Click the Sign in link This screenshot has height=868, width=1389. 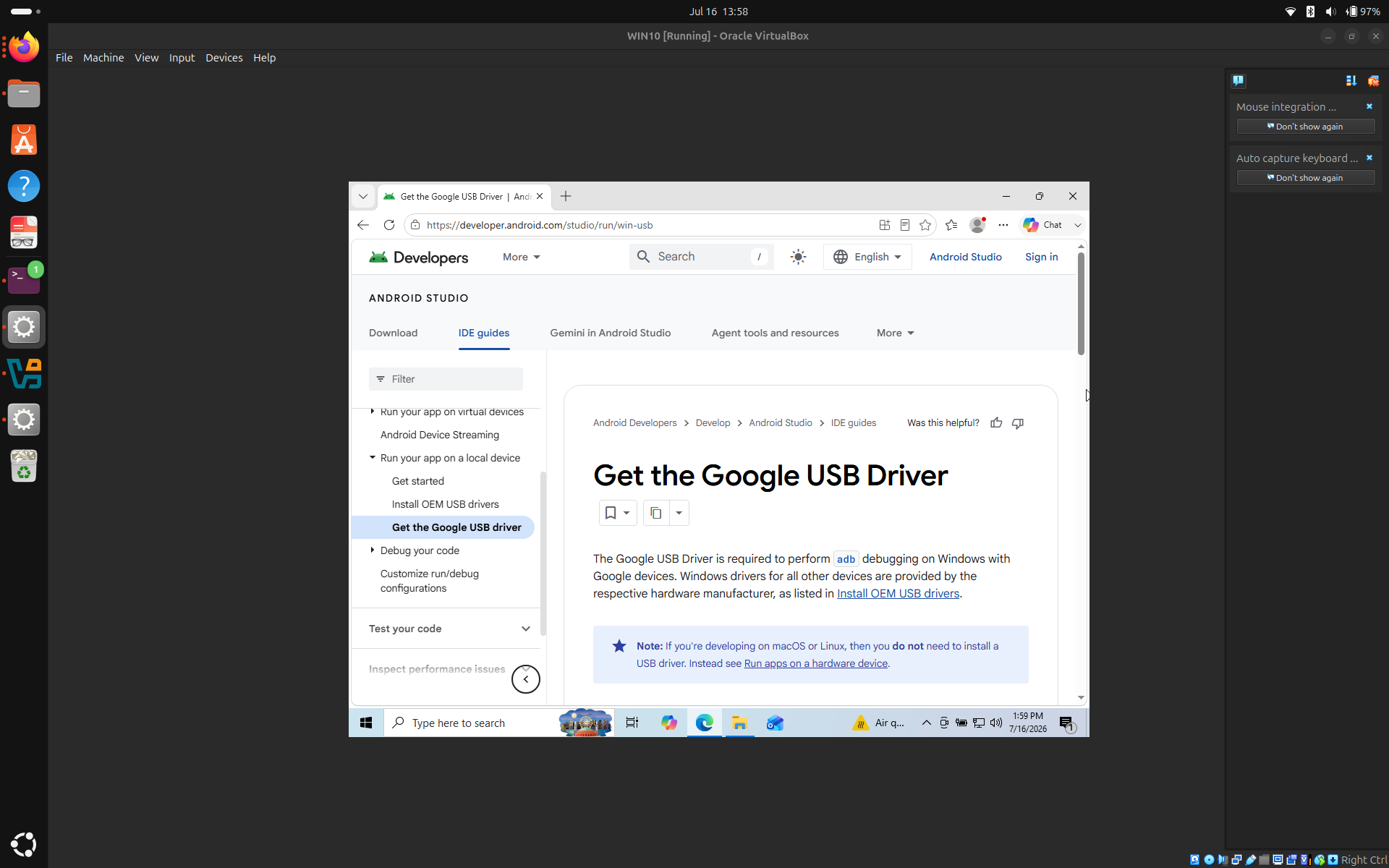click(x=1042, y=257)
